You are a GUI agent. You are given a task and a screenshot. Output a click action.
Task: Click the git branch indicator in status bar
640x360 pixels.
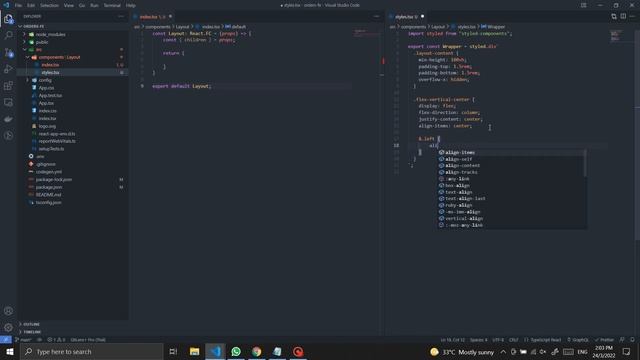coord(23,340)
